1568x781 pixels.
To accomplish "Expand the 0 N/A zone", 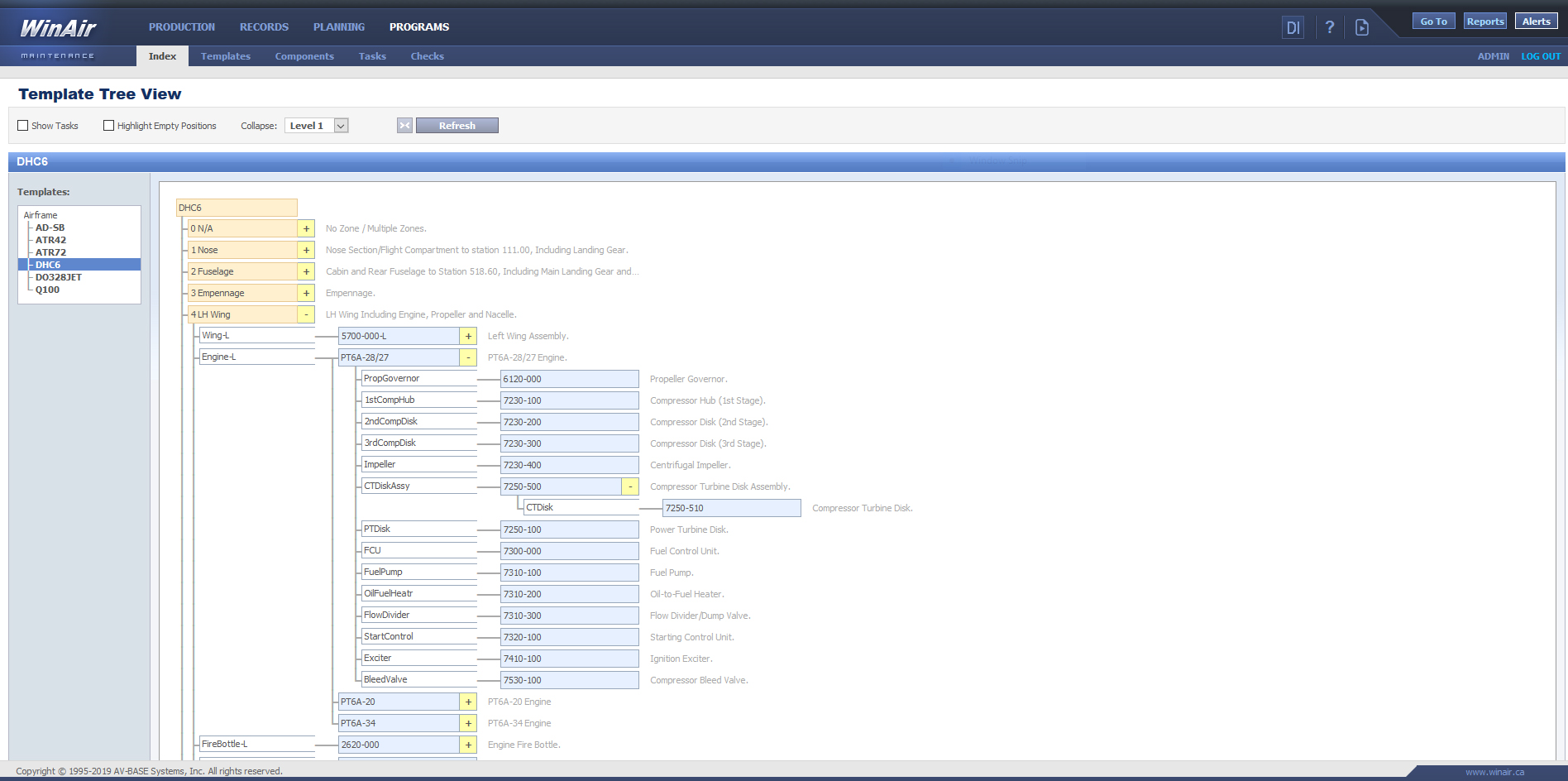I will pyautogui.click(x=306, y=229).
